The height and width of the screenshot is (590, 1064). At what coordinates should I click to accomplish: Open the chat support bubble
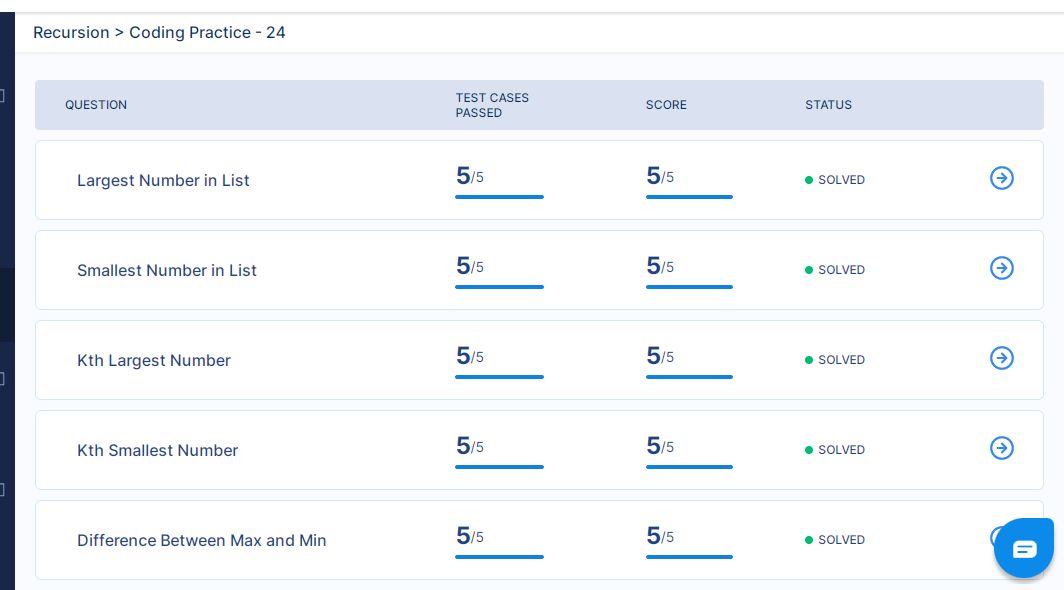pyautogui.click(x=1024, y=549)
